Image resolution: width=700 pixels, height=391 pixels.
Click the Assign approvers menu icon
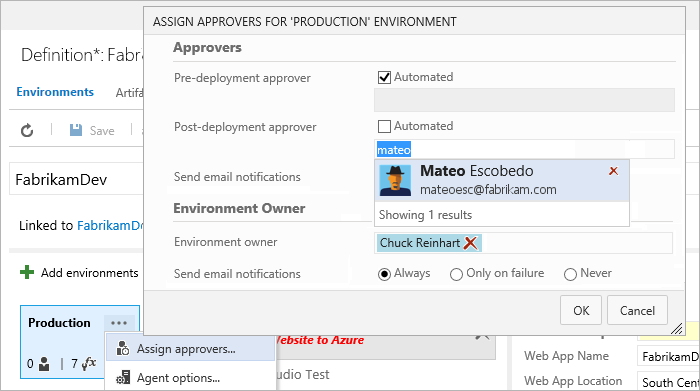click(122, 349)
